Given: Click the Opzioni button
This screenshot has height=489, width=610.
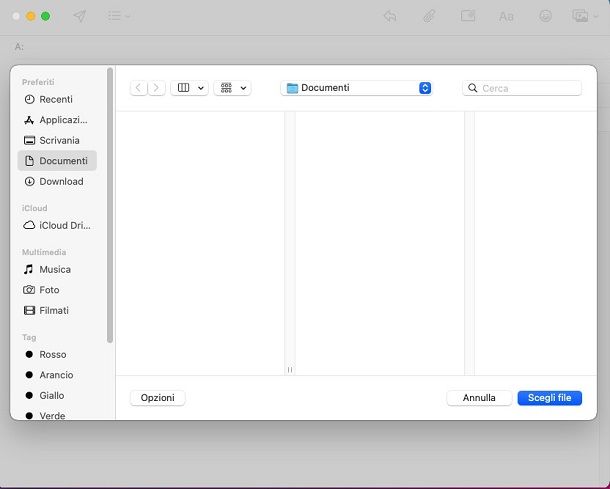Looking at the screenshot, I should (157, 398).
